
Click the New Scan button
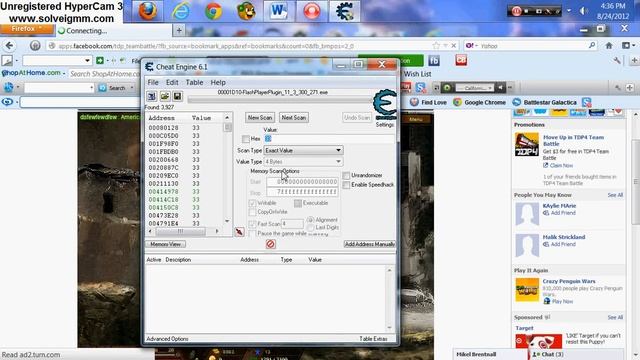(x=260, y=118)
